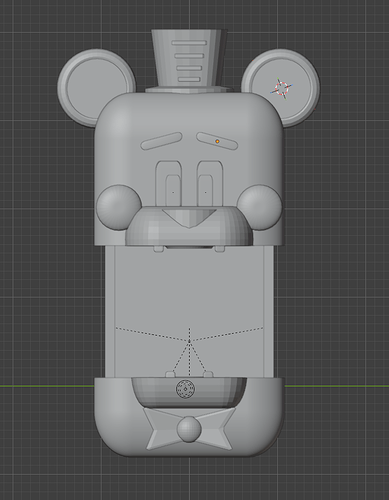The width and height of the screenshot is (389, 500).
Task: Click the triangular nose on the snout
Action: click(189, 218)
